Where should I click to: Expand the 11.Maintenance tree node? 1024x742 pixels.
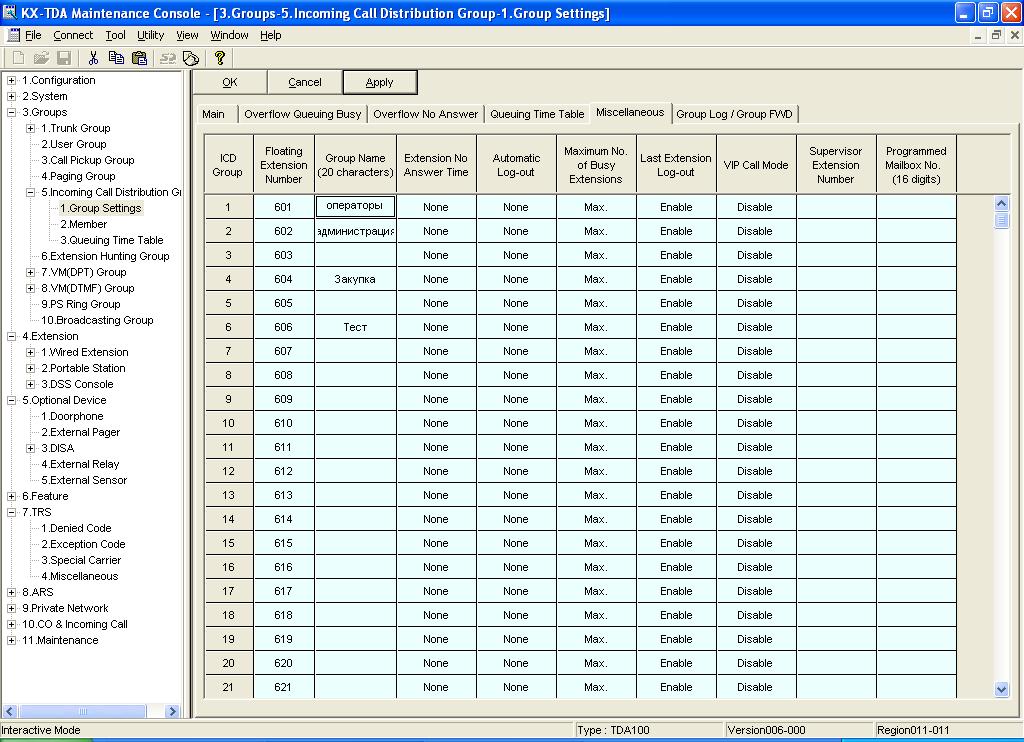point(11,640)
